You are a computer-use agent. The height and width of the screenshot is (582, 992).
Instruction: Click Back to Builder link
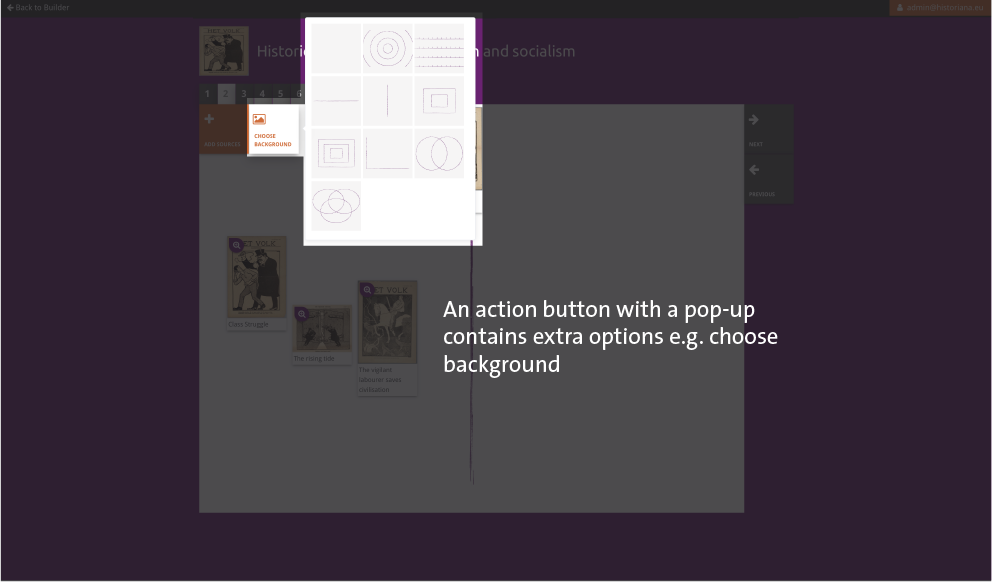click(38, 7)
